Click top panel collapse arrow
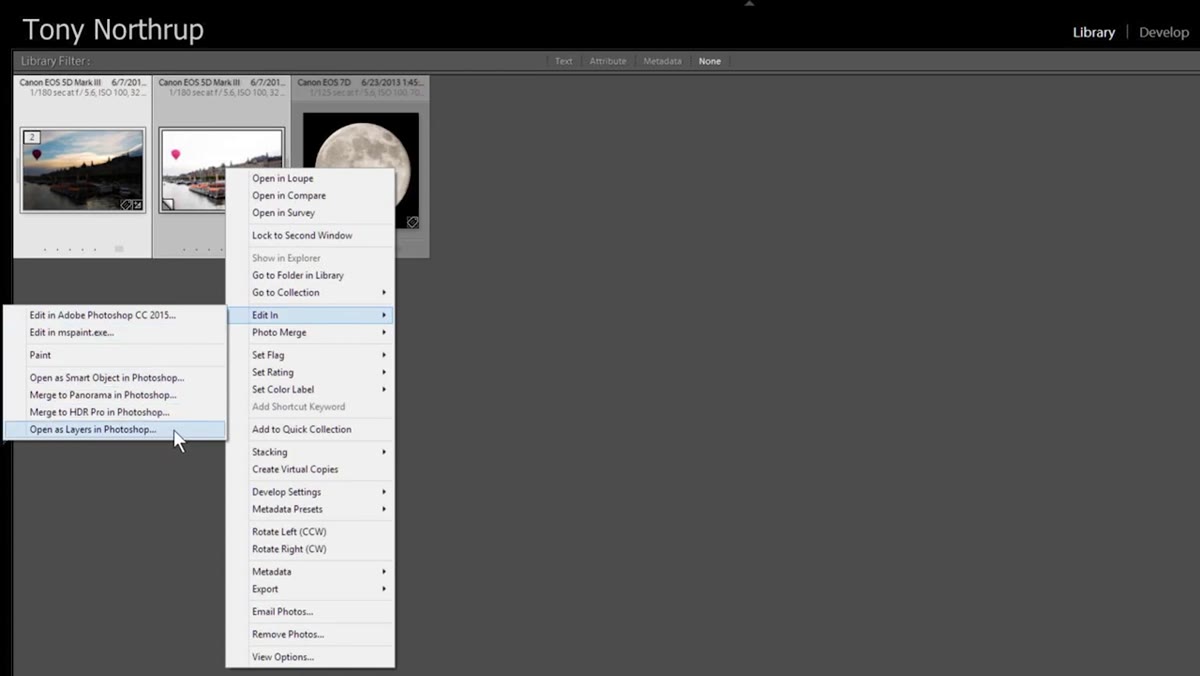The image size is (1200, 676). pyautogui.click(x=749, y=4)
